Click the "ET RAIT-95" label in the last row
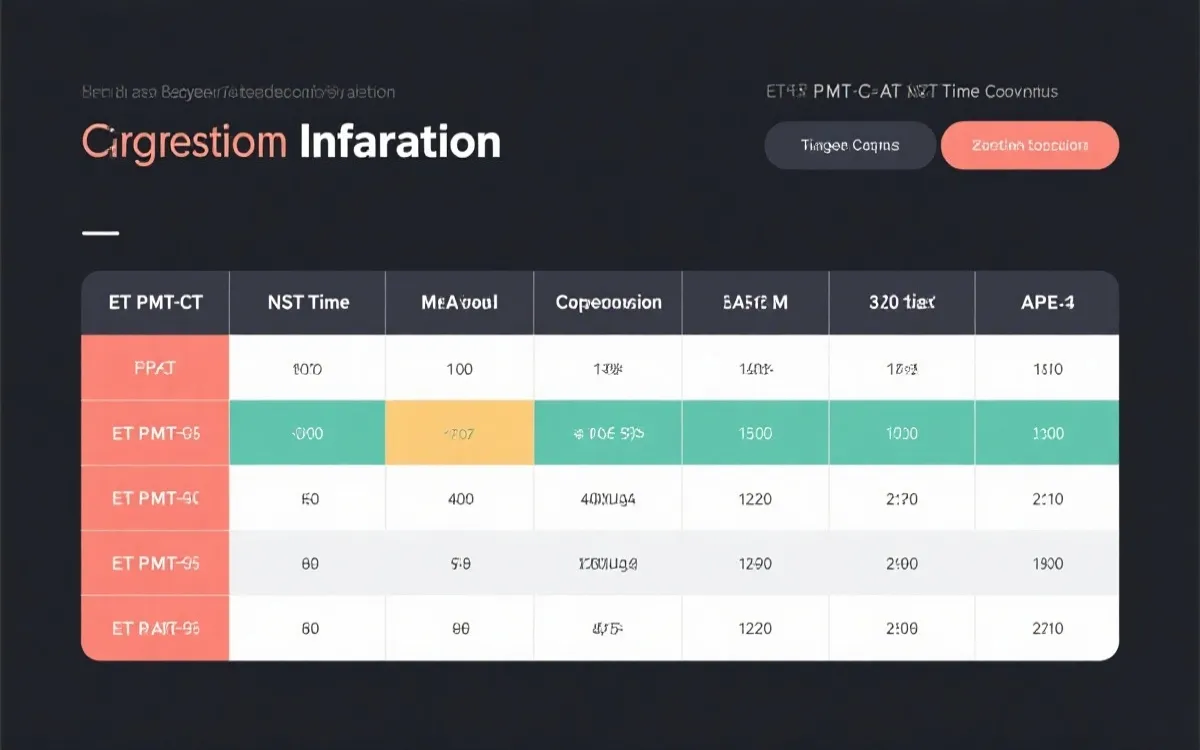 [x=155, y=629]
